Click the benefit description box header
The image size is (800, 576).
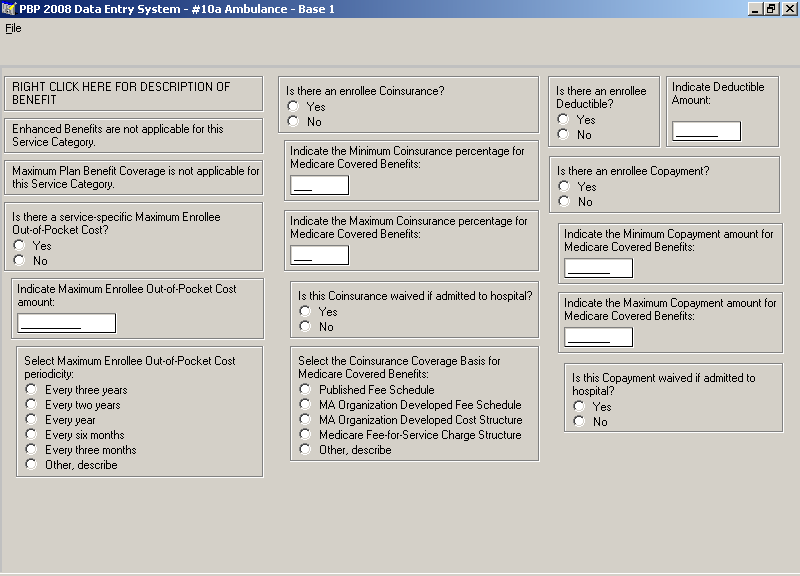134,93
